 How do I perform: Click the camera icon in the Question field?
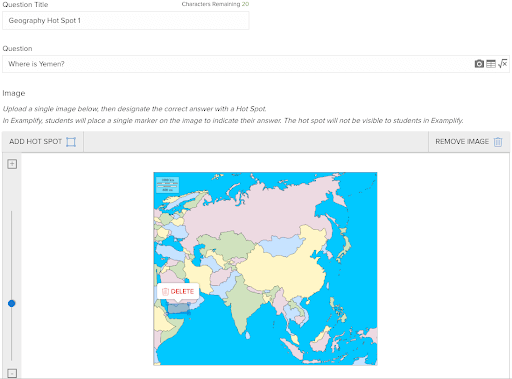coord(479,64)
